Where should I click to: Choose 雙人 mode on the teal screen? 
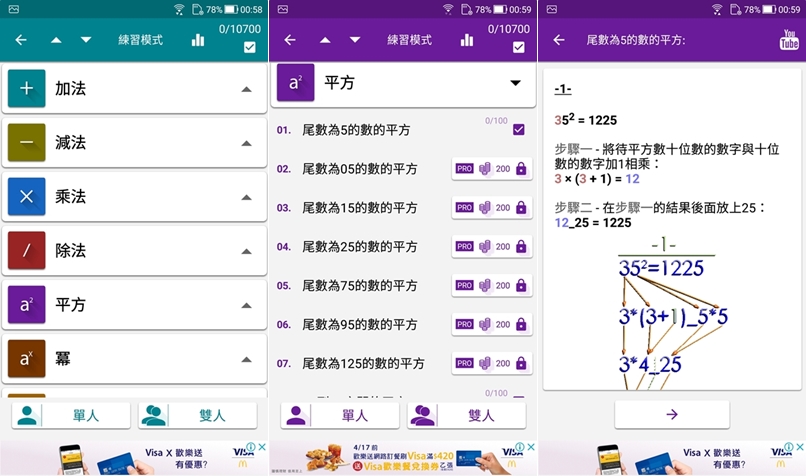point(197,415)
